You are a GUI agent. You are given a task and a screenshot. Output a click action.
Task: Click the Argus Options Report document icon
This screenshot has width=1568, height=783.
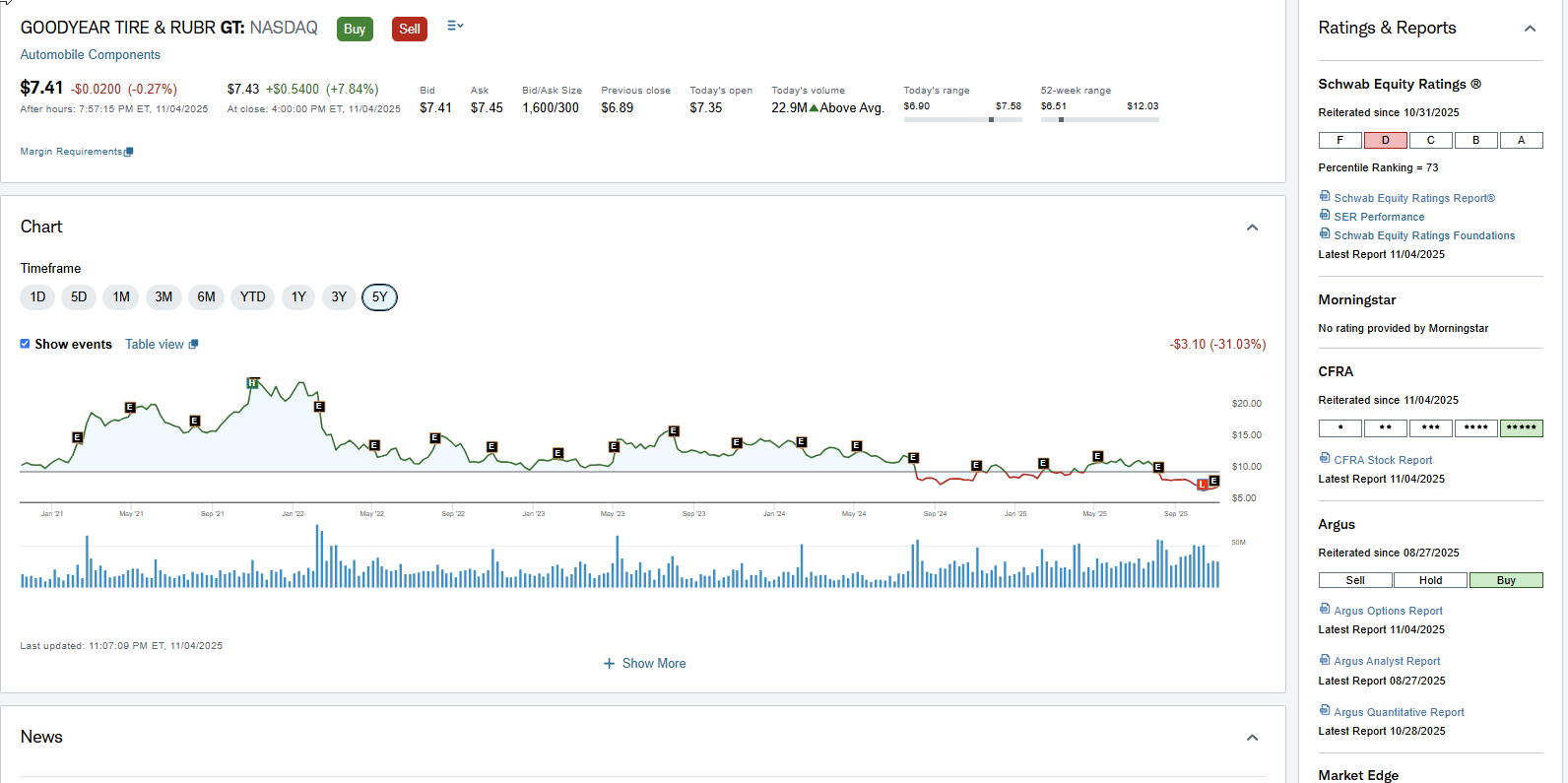point(1325,610)
